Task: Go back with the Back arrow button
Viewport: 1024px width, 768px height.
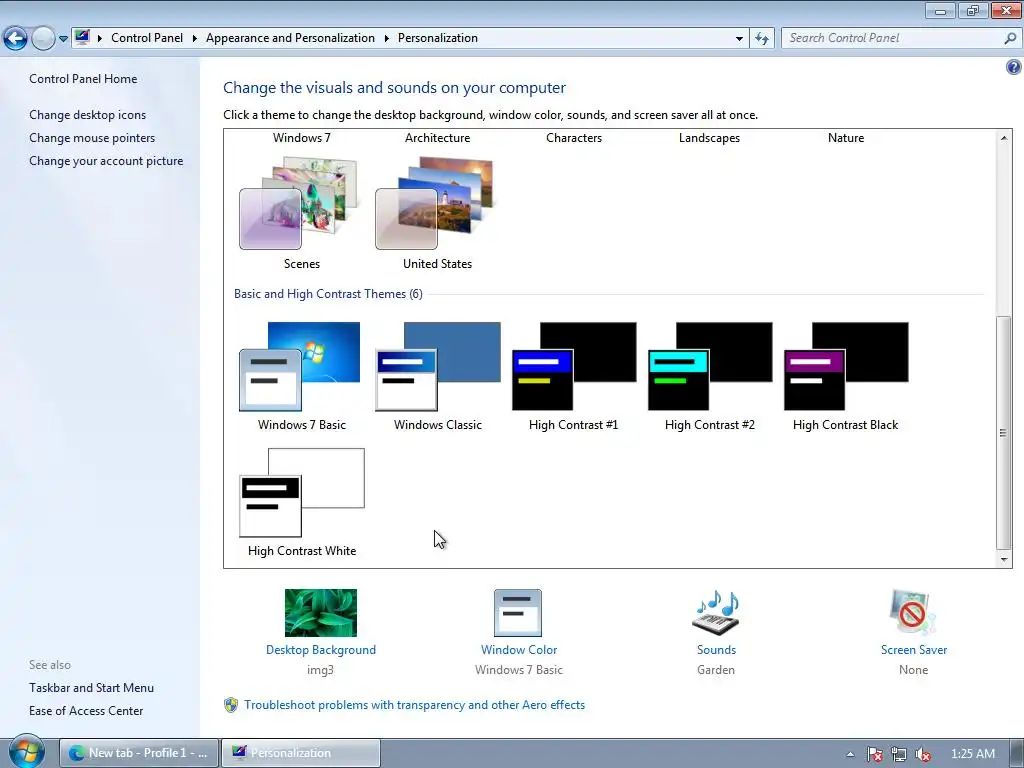Action: pos(16,39)
